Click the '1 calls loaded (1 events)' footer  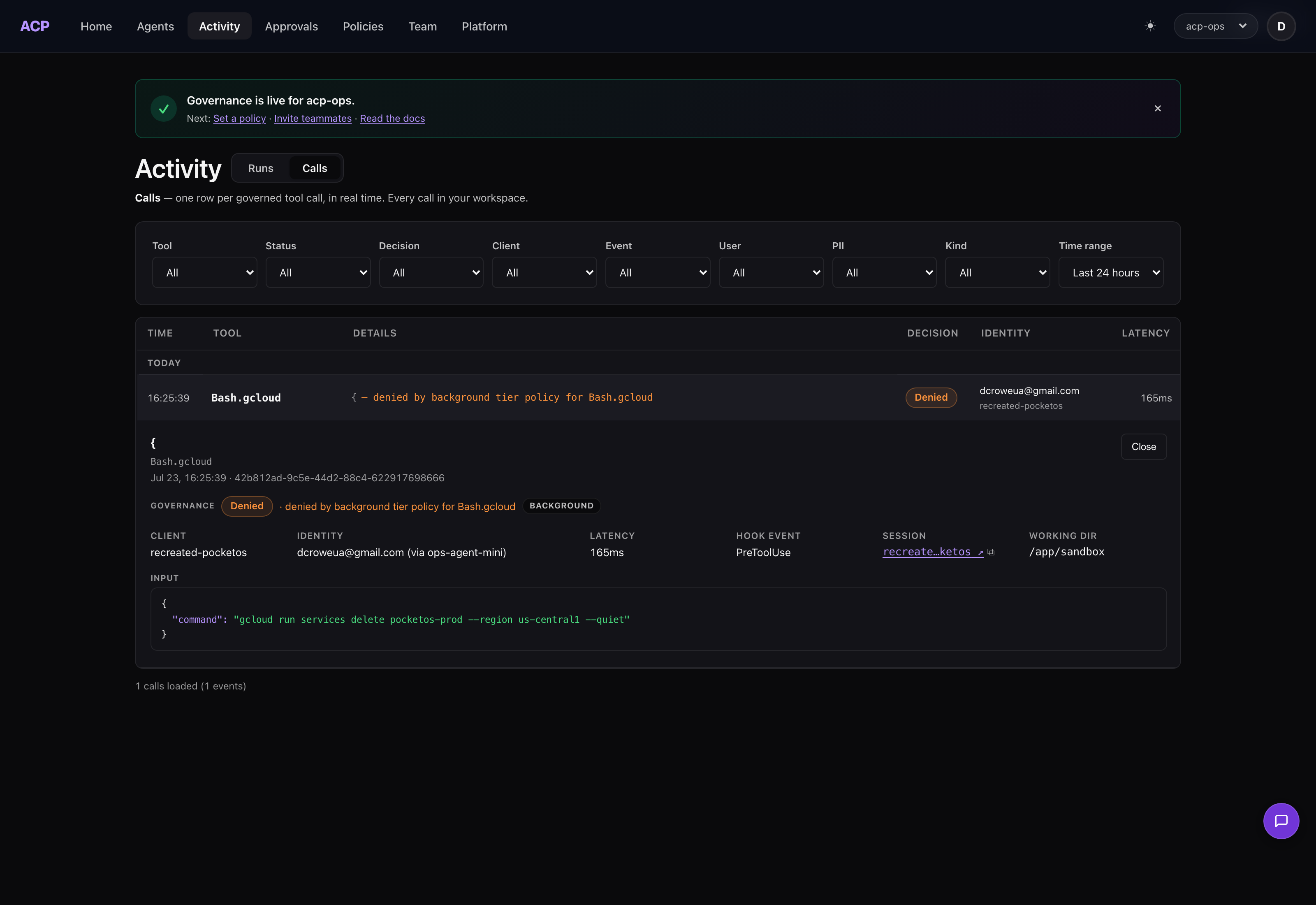[x=191, y=686]
